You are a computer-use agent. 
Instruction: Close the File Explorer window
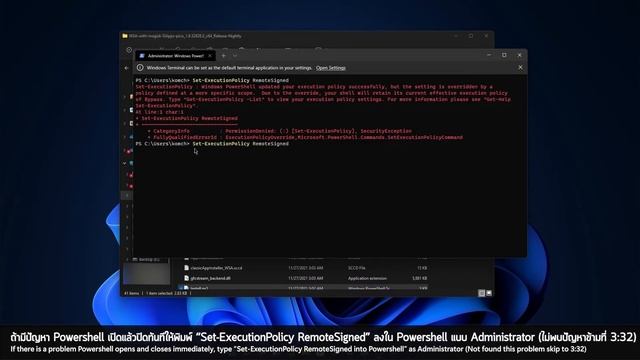coord(486,36)
